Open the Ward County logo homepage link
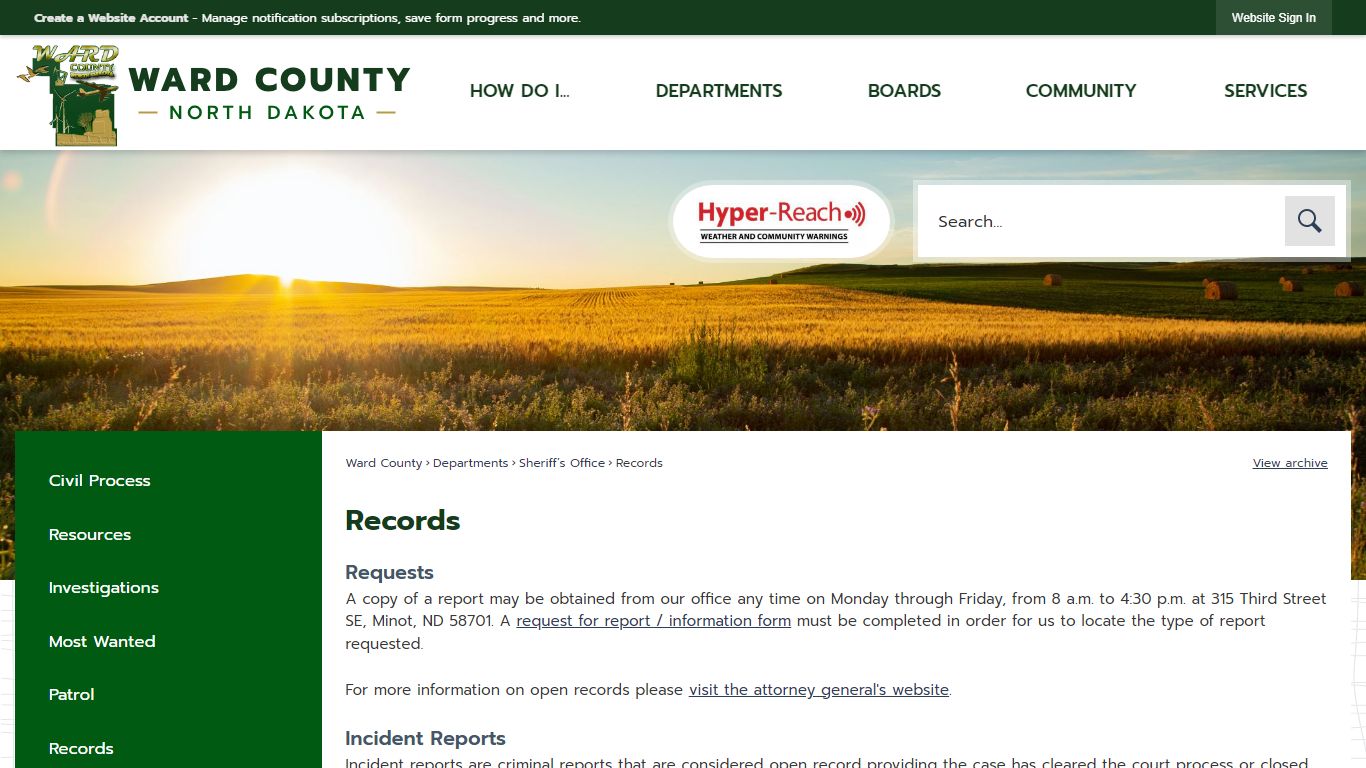This screenshot has width=1366, height=768. click(x=214, y=95)
